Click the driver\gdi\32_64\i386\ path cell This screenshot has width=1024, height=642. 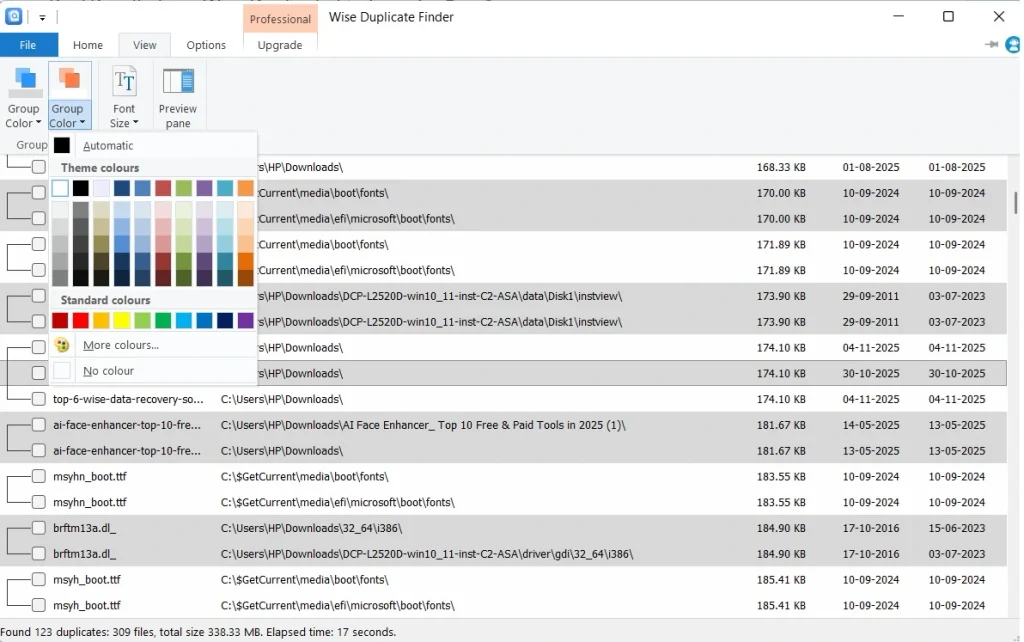427,554
